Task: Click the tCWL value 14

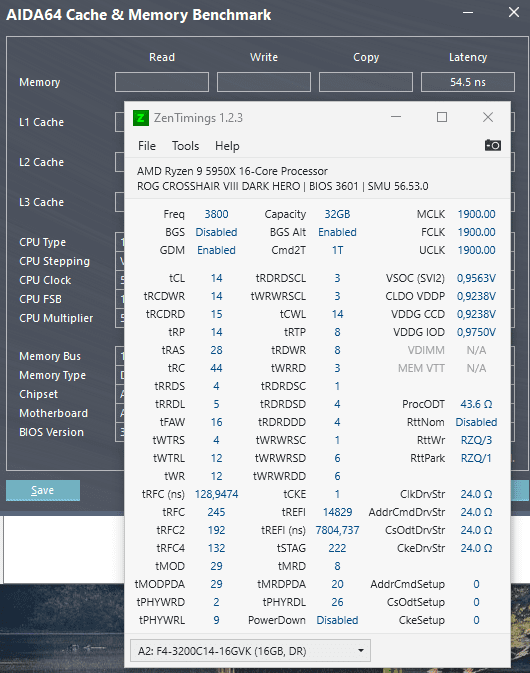Action: 337,314
